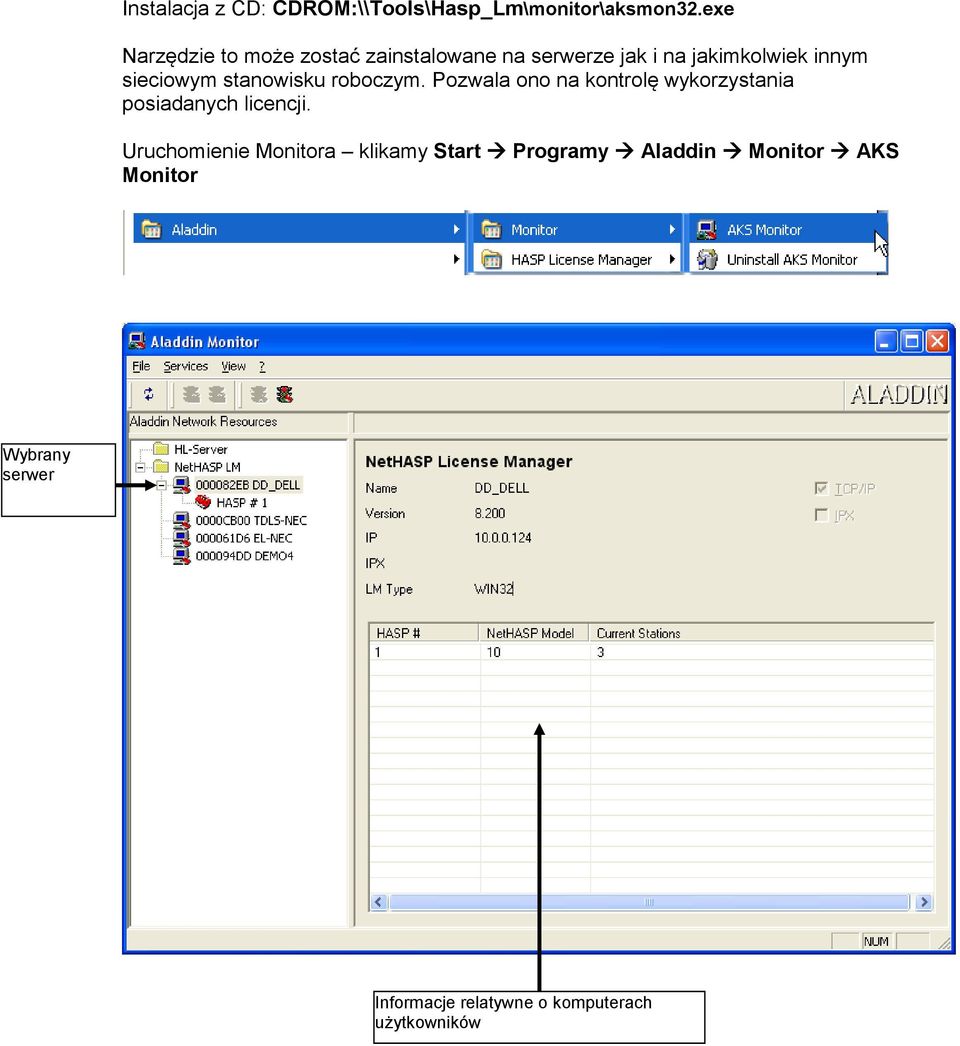Click the Version value 8.200

(x=490, y=513)
